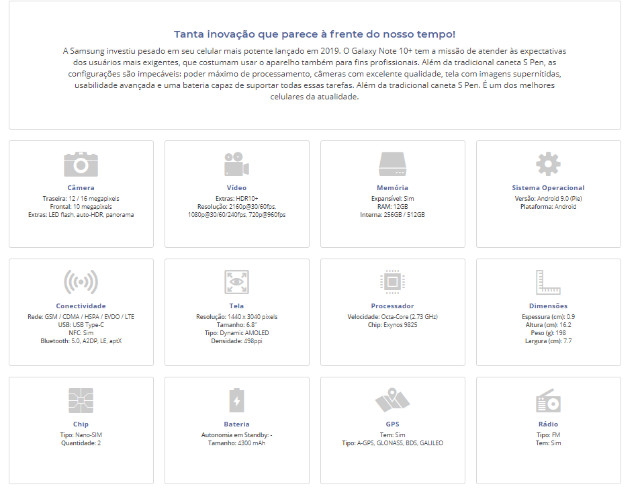Click 'Bluetooth: 5.0, A2DP, LE, aptX' line
The image size is (640, 495).
pyautogui.click(x=81, y=341)
